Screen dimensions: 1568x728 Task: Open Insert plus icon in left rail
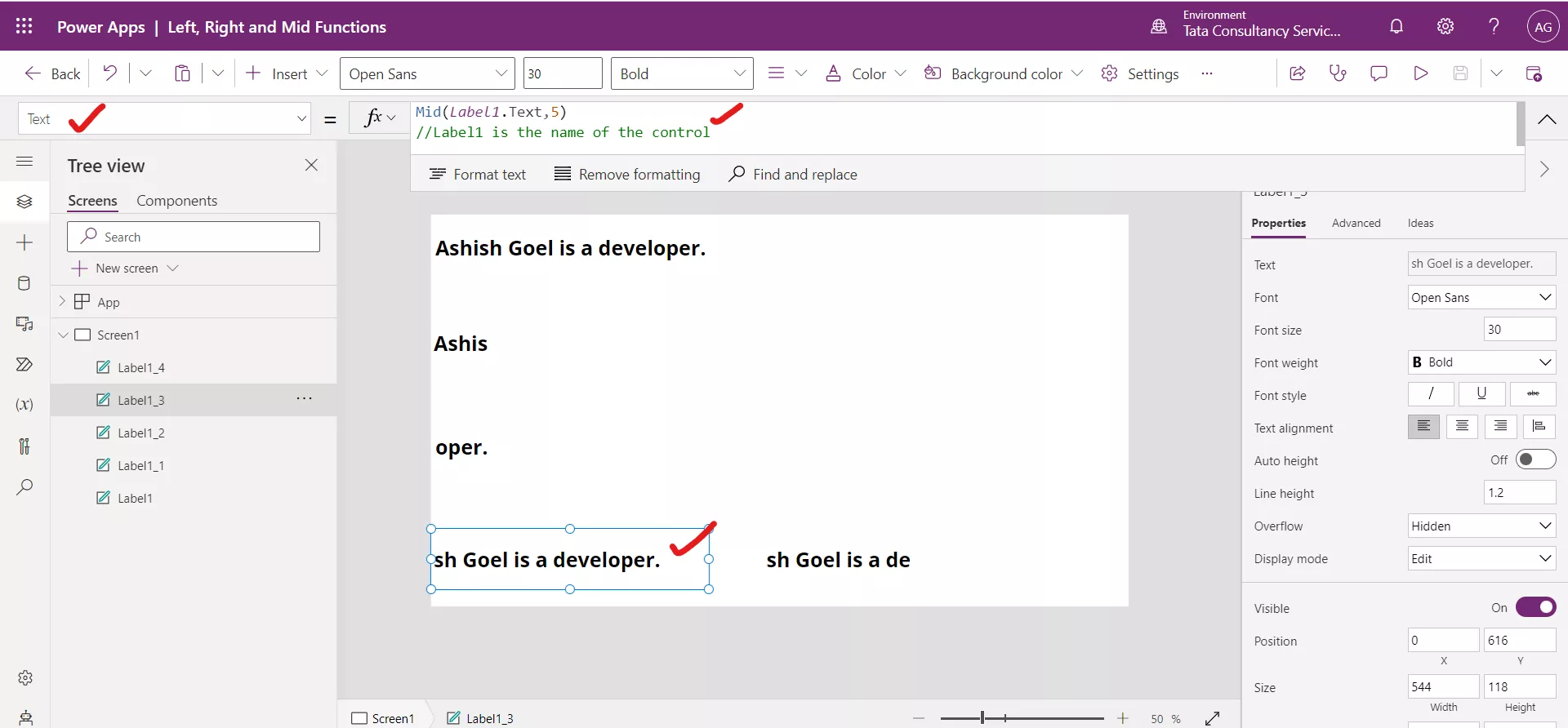(24, 242)
